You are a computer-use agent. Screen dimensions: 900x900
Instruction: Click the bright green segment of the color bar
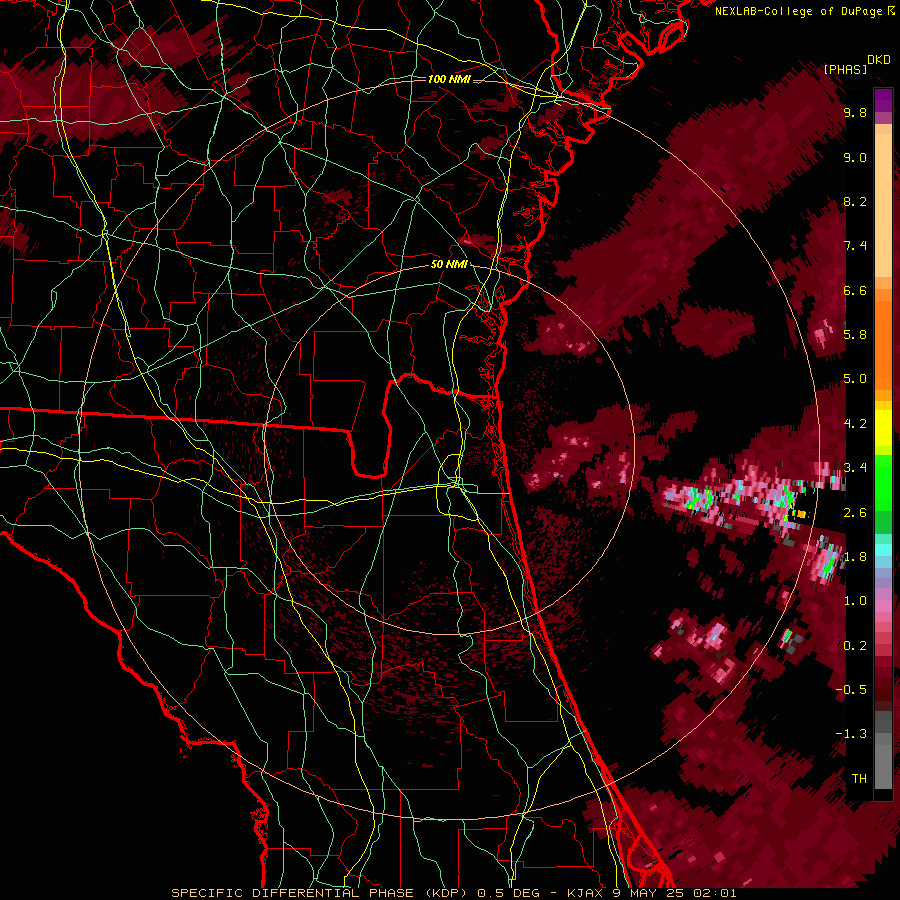[x=883, y=483]
